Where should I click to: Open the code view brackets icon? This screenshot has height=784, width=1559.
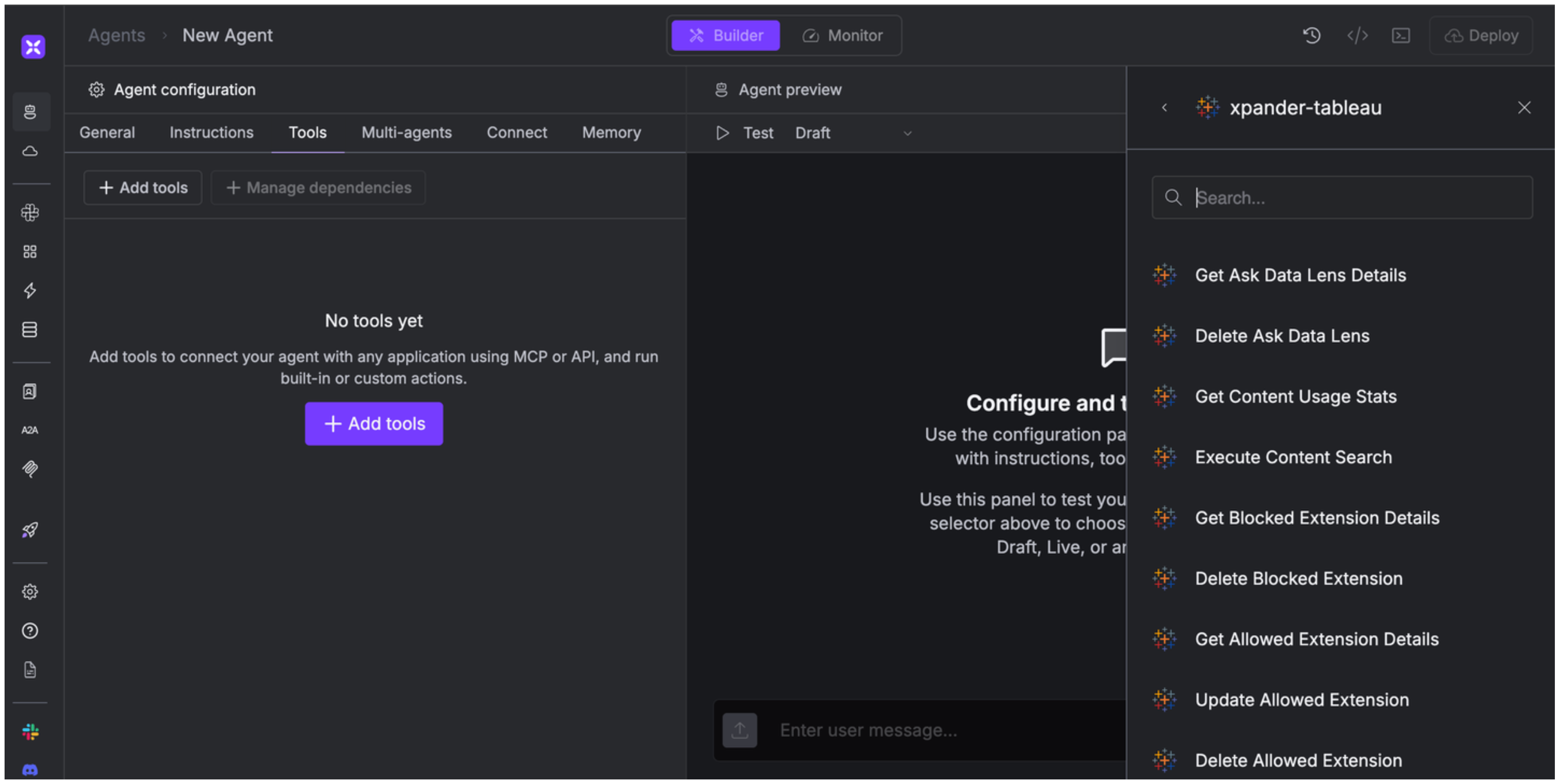[1357, 36]
